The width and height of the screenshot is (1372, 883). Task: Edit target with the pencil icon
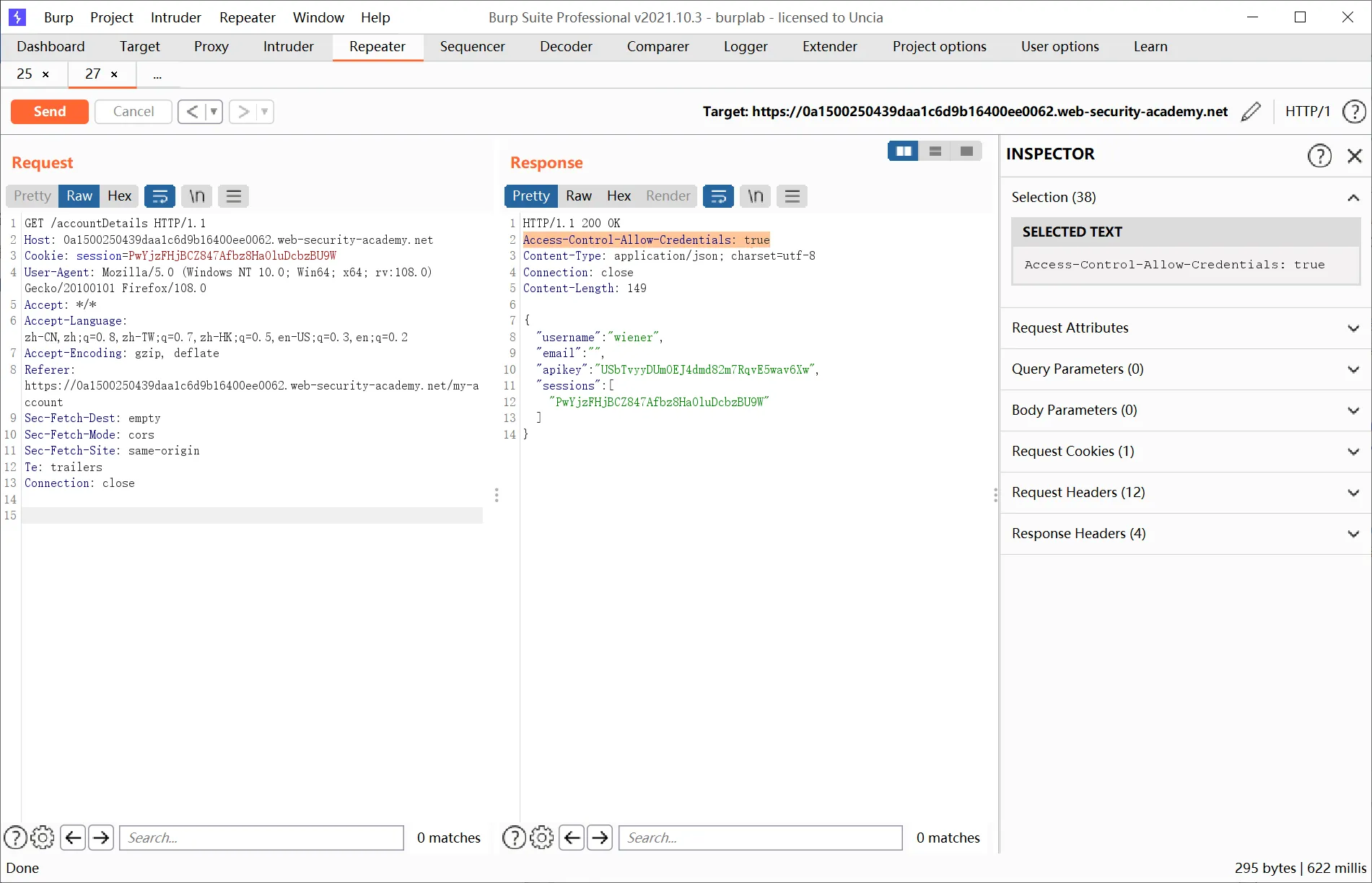coord(1251,111)
